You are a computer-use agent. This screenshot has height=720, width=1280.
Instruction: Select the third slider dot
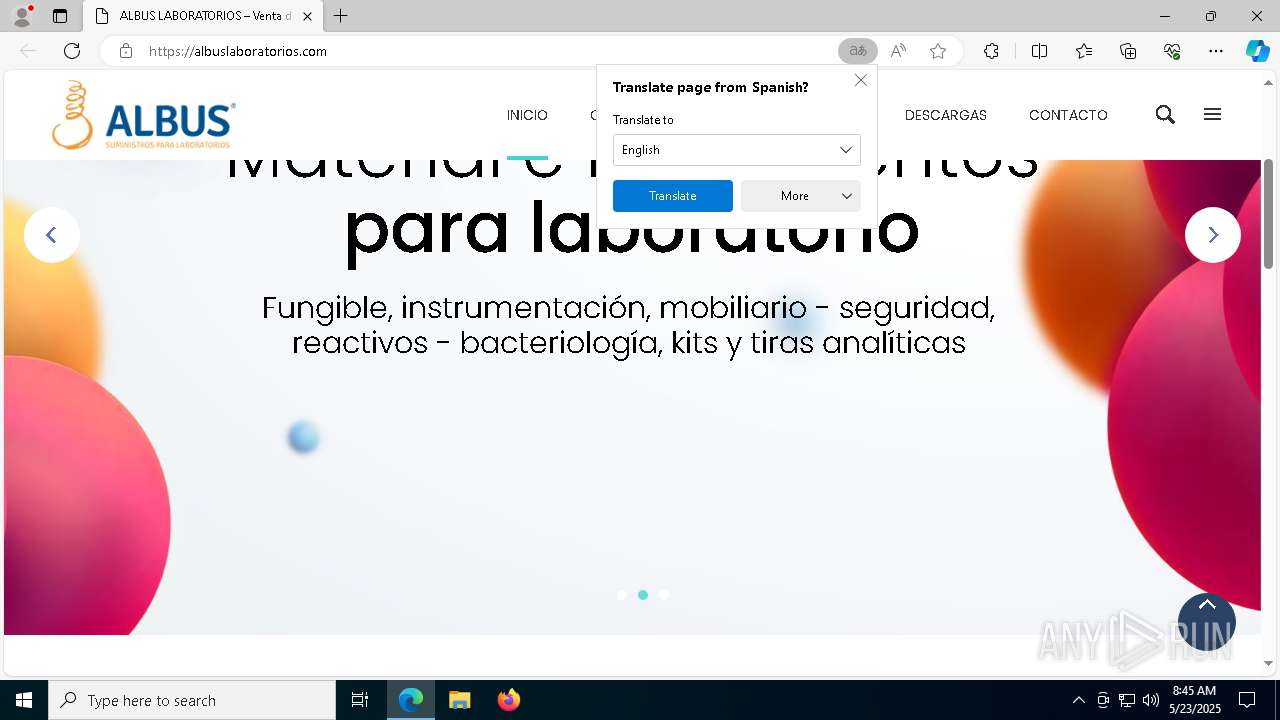664,595
